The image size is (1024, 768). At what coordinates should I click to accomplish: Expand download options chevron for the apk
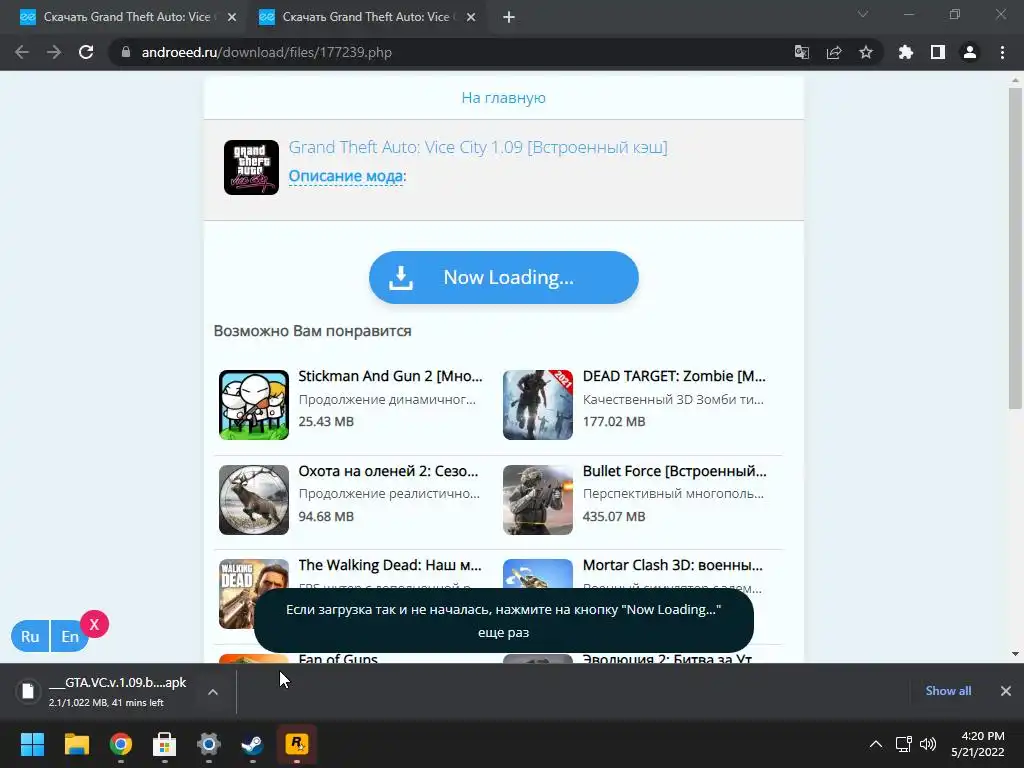tap(213, 692)
